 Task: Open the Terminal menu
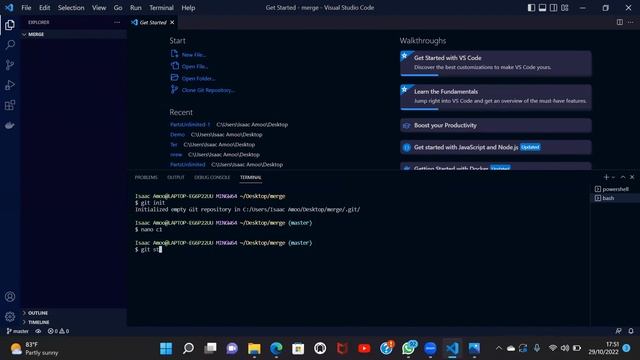[161, 8]
